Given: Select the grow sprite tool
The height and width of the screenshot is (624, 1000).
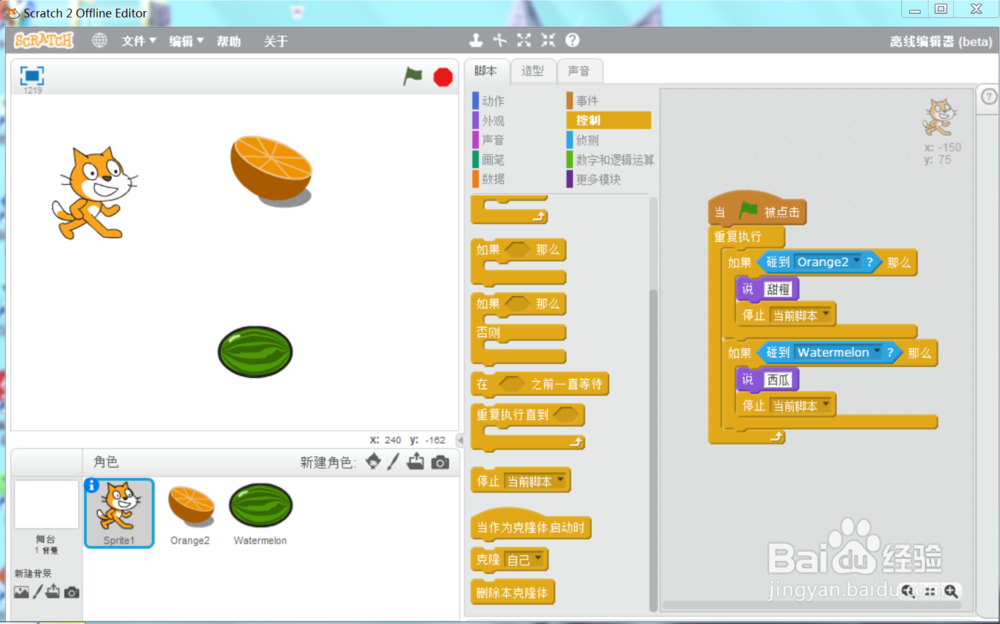Looking at the screenshot, I should 524,40.
